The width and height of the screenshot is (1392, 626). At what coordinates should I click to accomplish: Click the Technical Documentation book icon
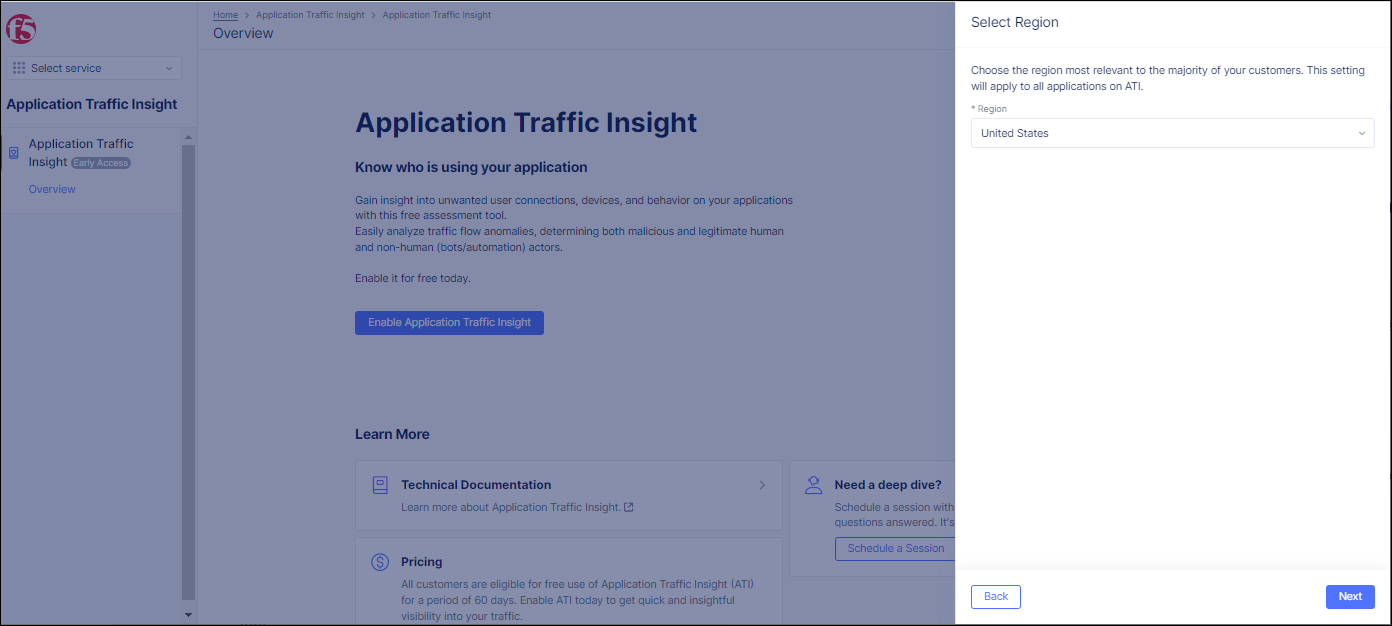pyautogui.click(x=380, y=485)
